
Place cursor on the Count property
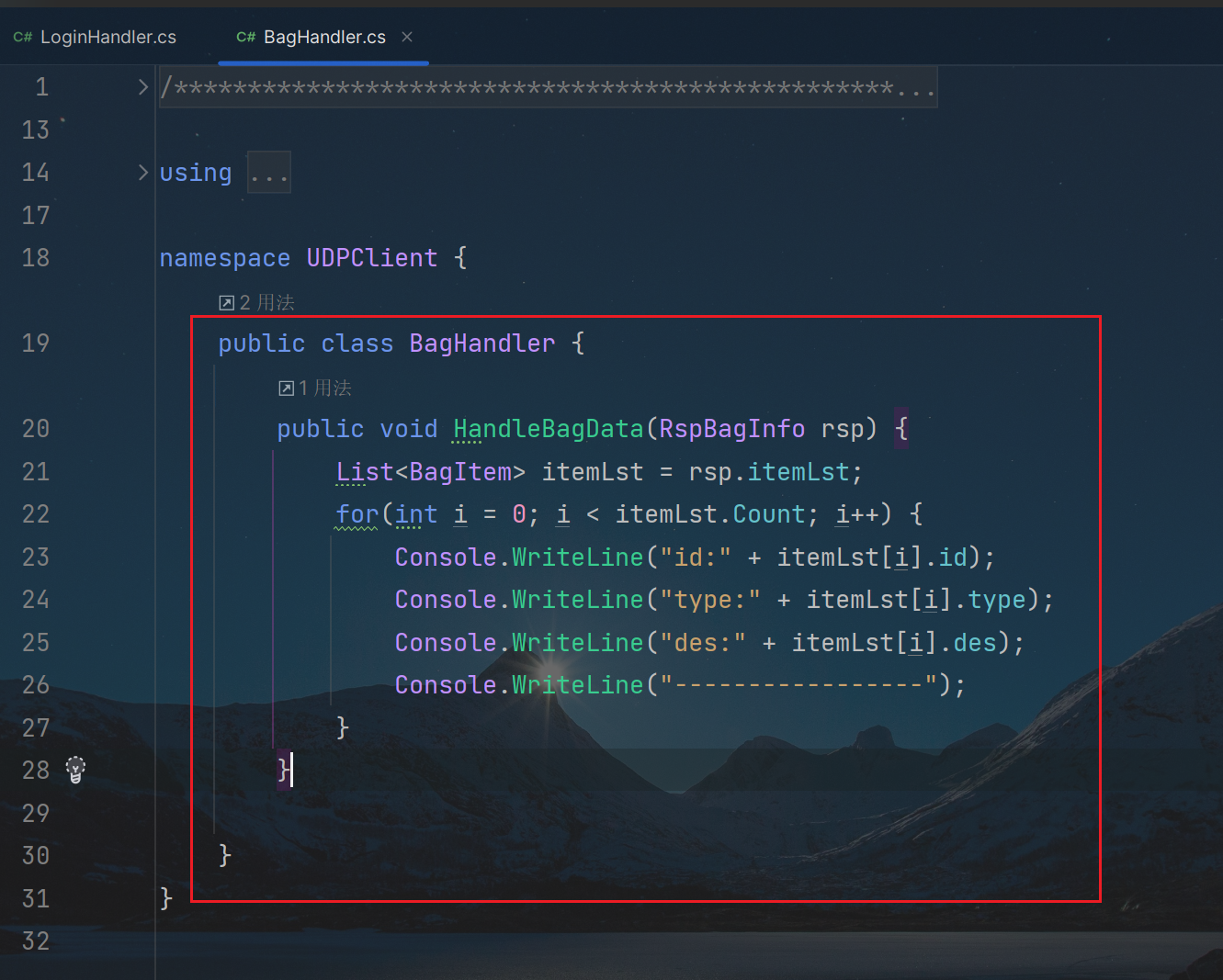point(768,514)
